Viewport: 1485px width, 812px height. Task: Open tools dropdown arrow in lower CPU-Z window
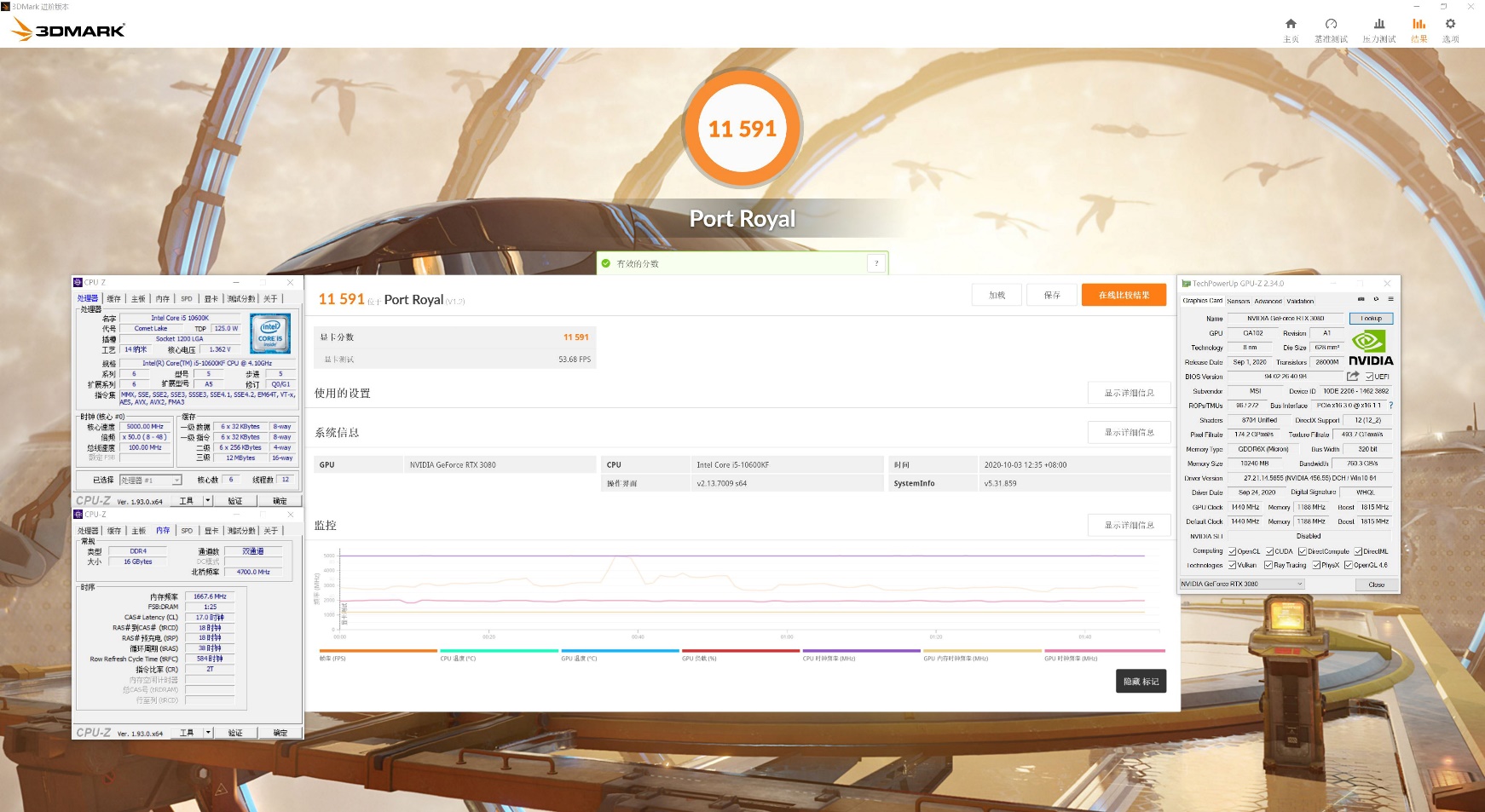(x=208, y=732)
